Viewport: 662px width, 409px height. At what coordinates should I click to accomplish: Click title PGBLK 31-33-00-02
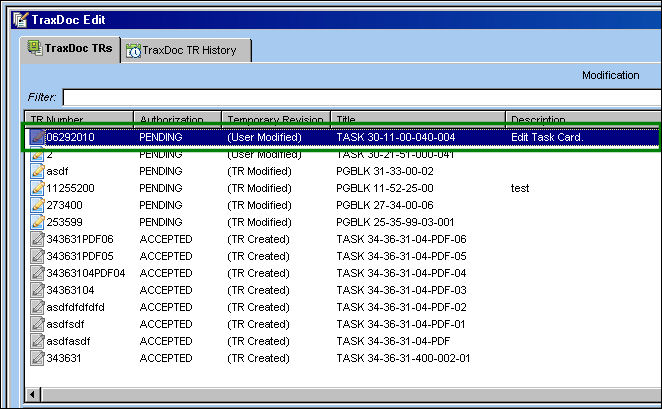pos(385,171)
